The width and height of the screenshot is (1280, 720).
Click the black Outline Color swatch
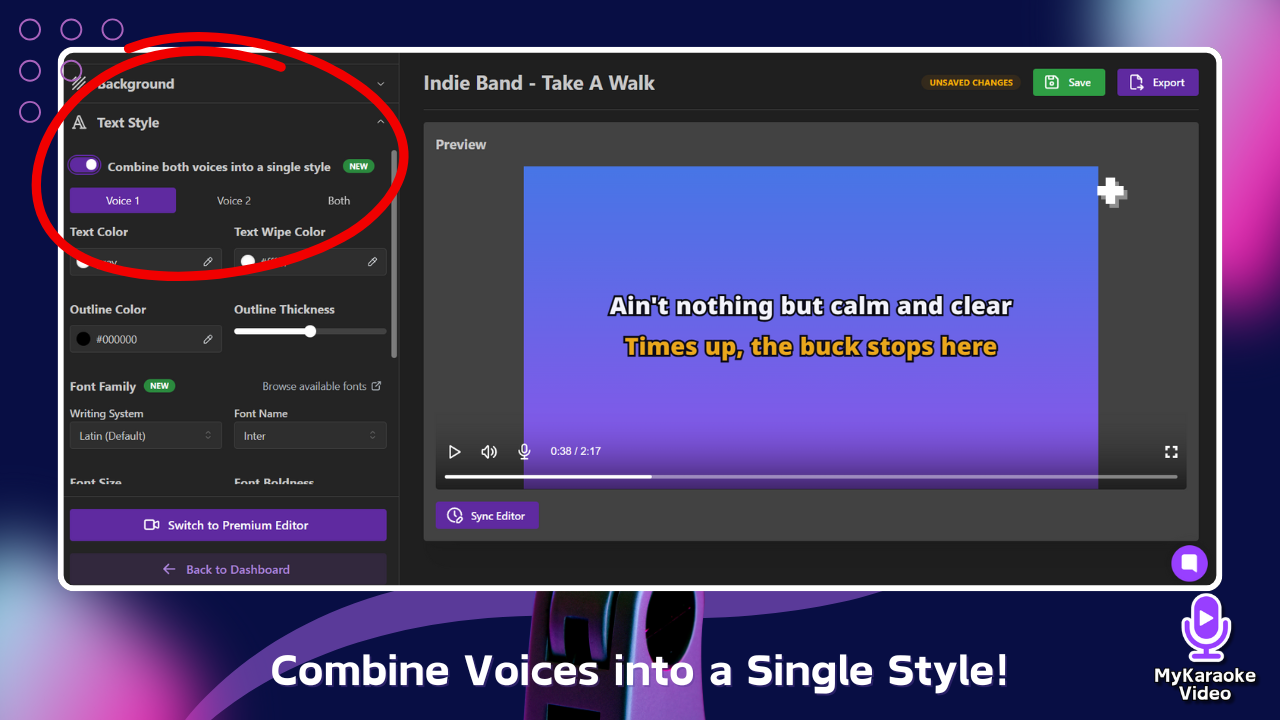(x=84, y=339)
